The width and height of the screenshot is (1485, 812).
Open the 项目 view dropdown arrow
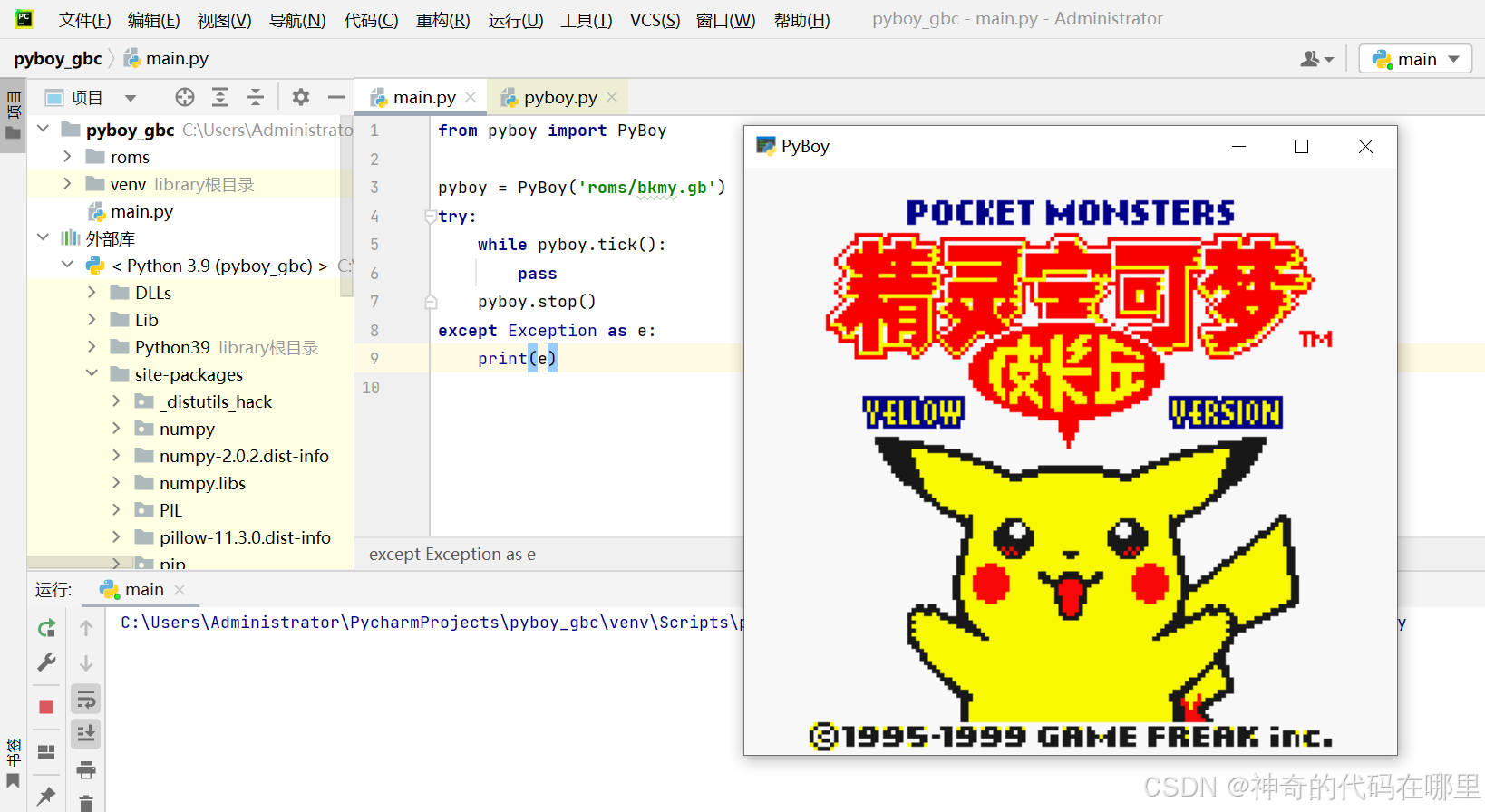(x=131, y=98)
